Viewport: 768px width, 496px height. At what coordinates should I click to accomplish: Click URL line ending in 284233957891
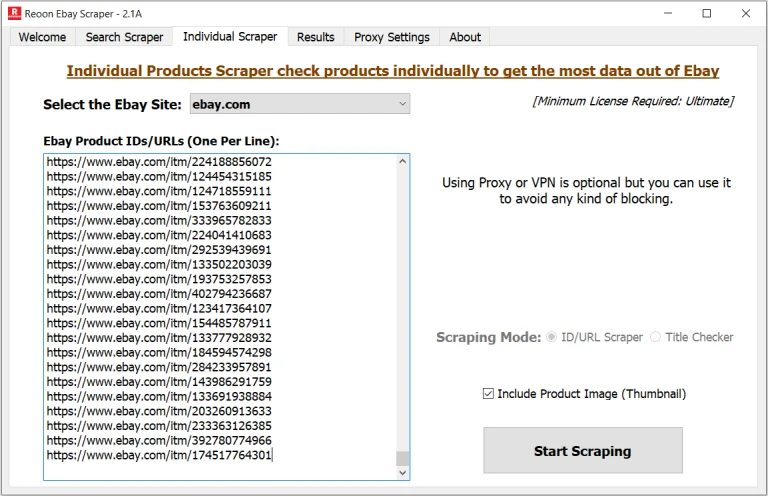[x=159, y=367]
